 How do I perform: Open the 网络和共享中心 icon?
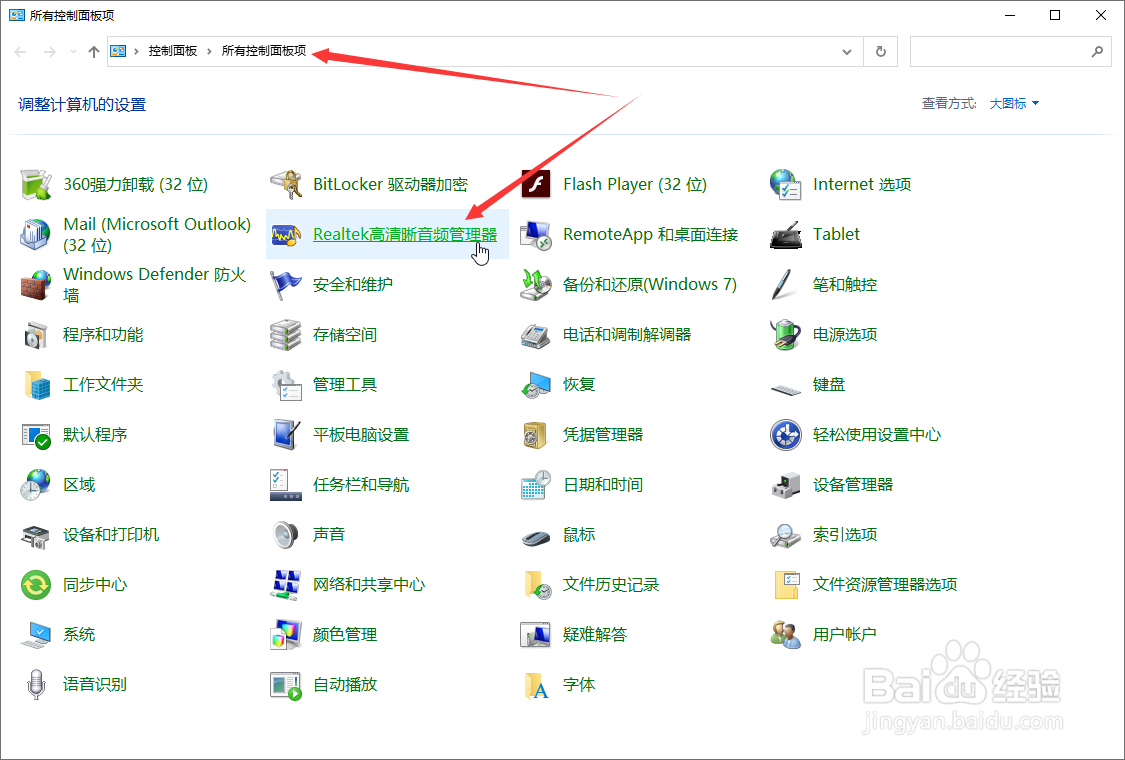[286, 585]
